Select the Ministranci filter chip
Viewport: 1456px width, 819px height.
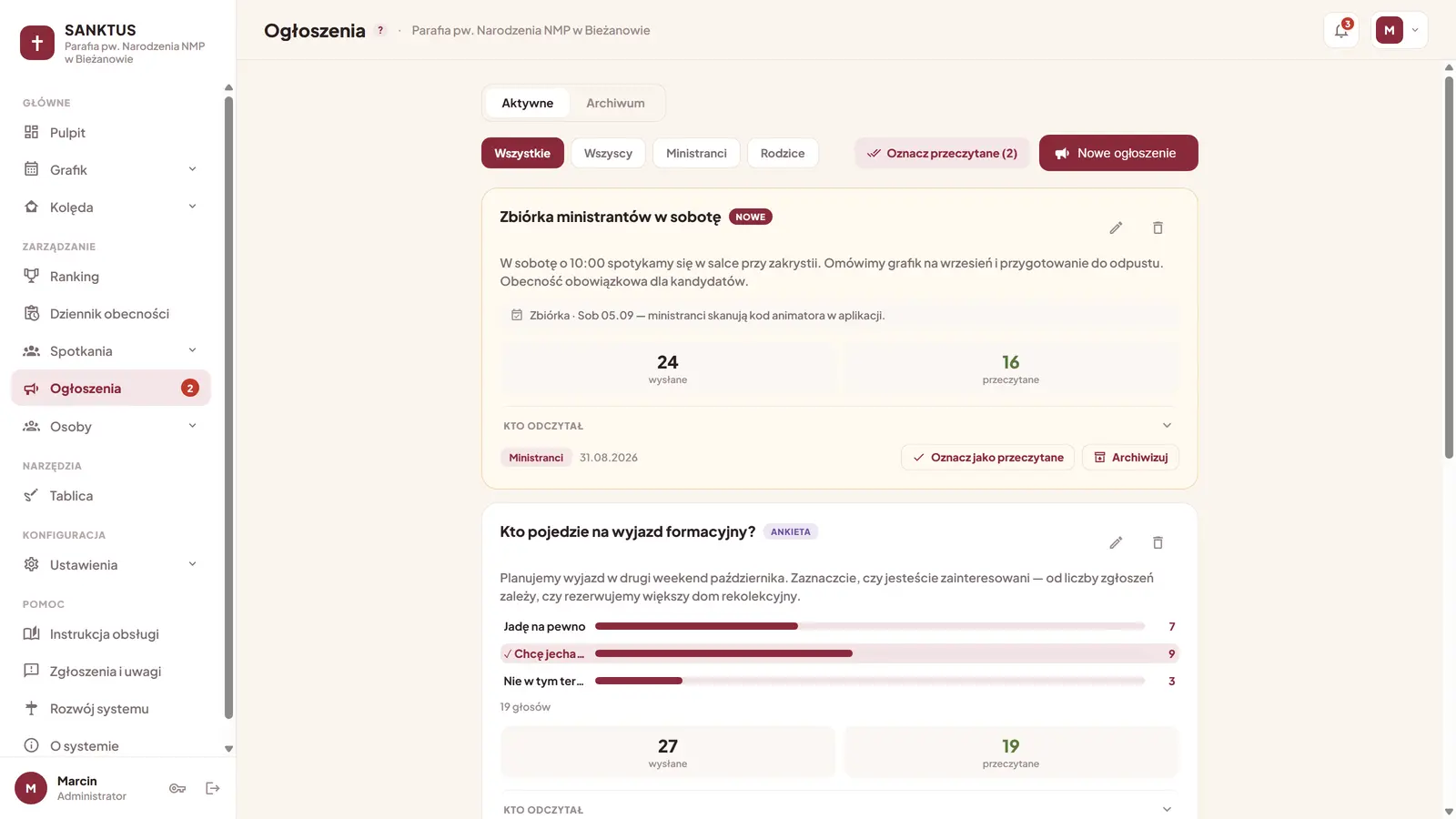pyautogui.click(x=696, y=153)
